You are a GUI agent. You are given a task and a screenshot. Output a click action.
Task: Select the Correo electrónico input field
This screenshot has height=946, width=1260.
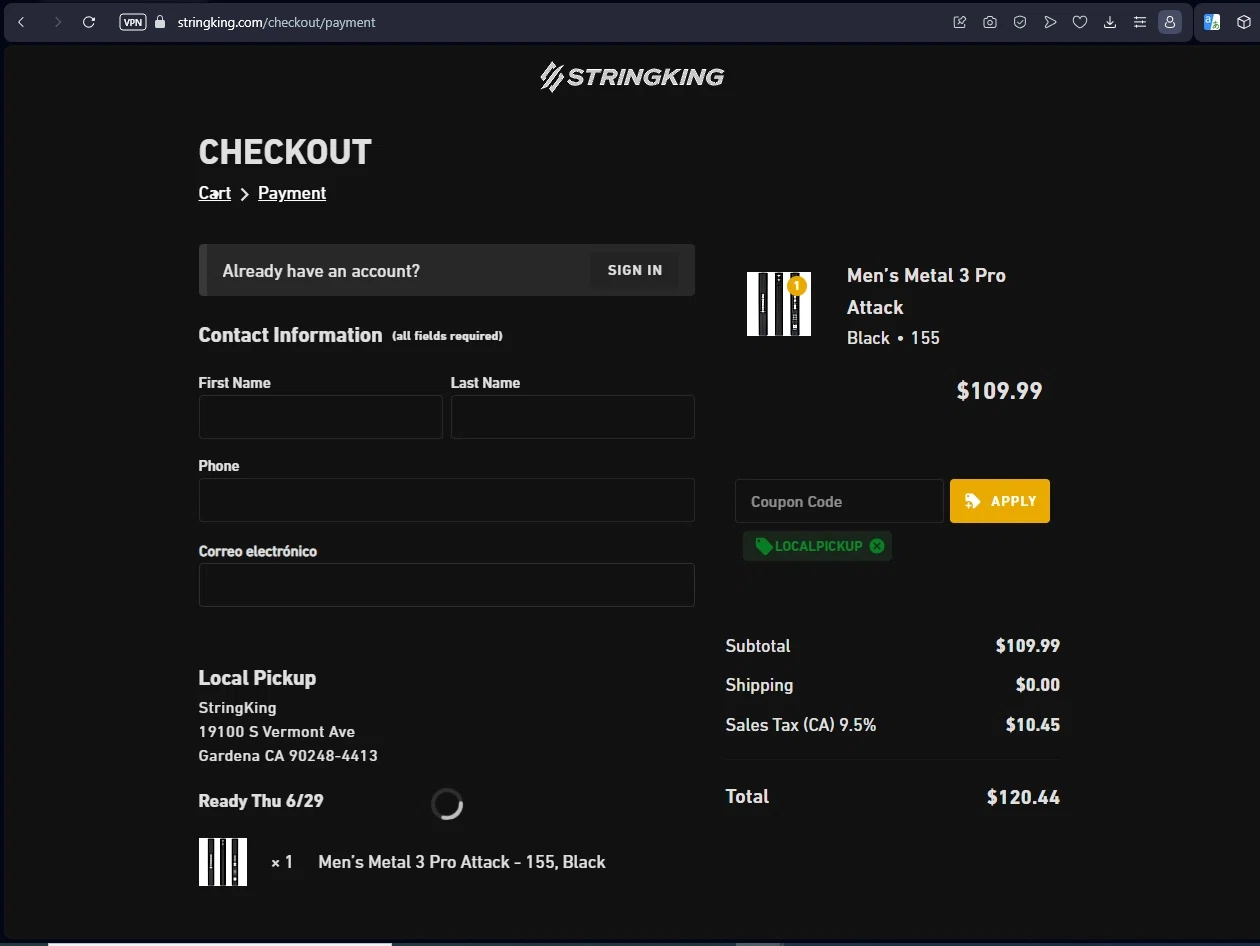(446, 585)
